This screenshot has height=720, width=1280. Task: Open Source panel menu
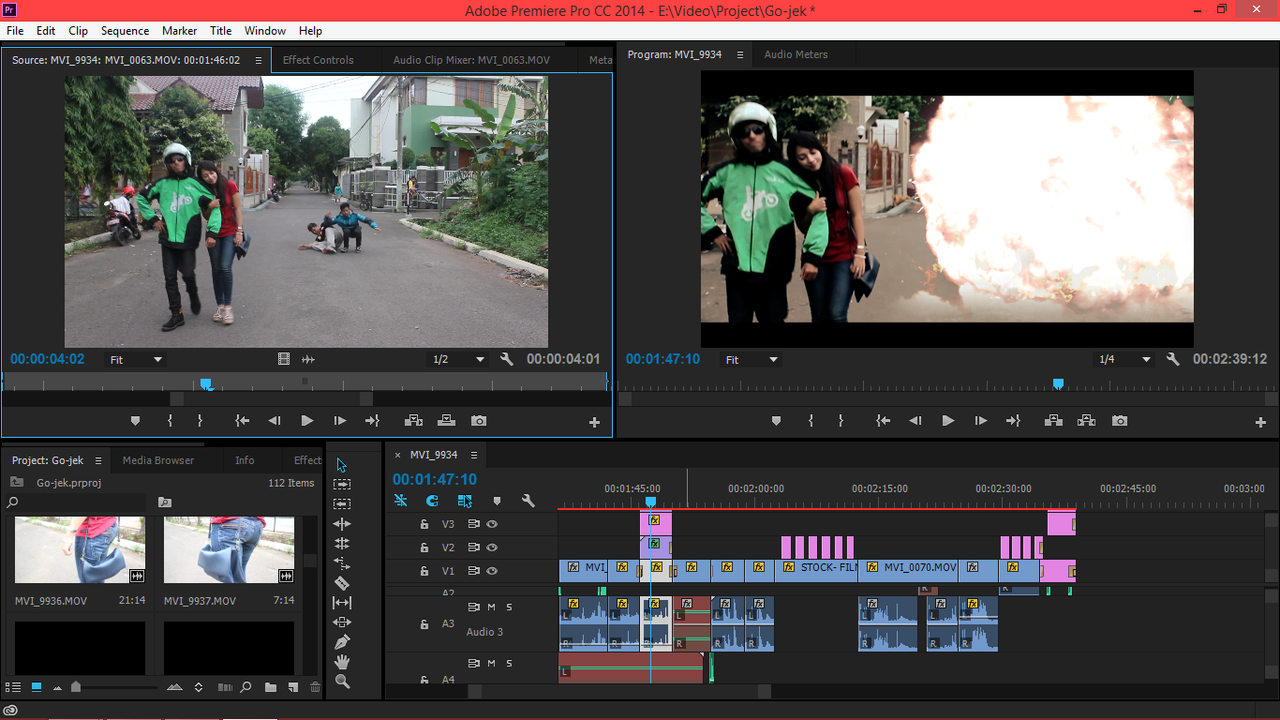coord(258,60)
